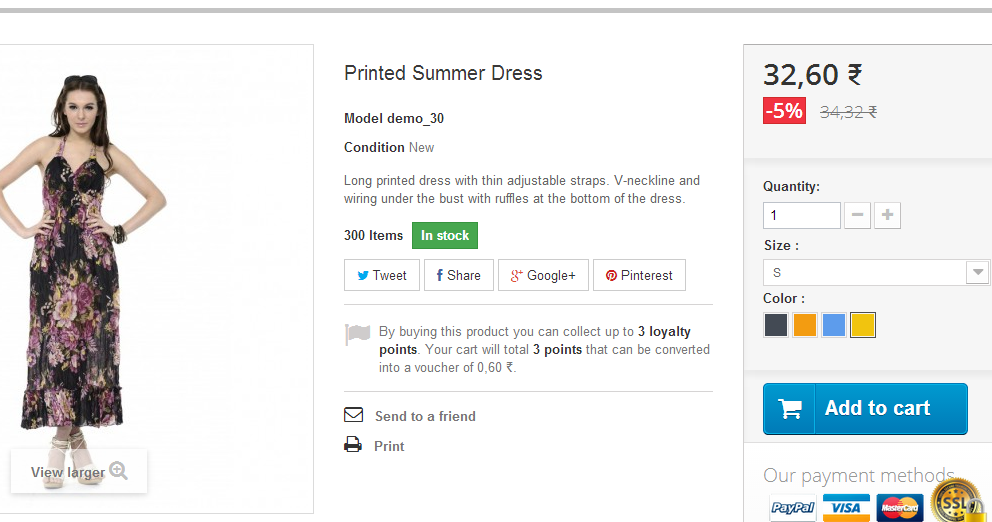Screen dimensions: 992x522
Task: Increase quantity with the plus button
Action: 887,215
